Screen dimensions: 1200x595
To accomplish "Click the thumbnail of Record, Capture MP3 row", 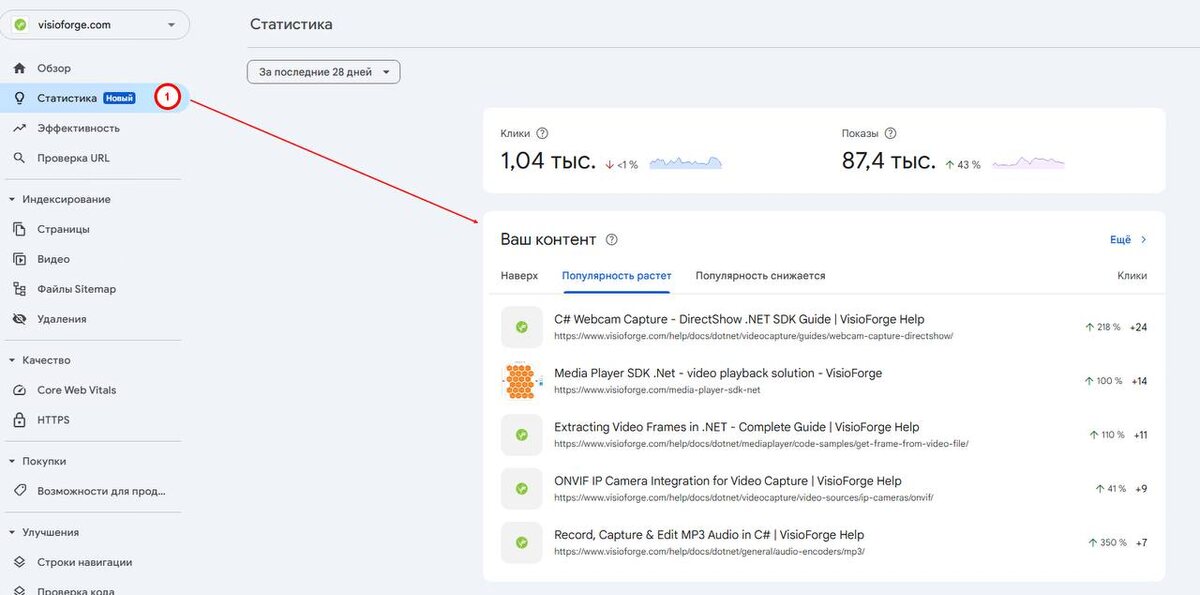I will [x=521, y=542].
